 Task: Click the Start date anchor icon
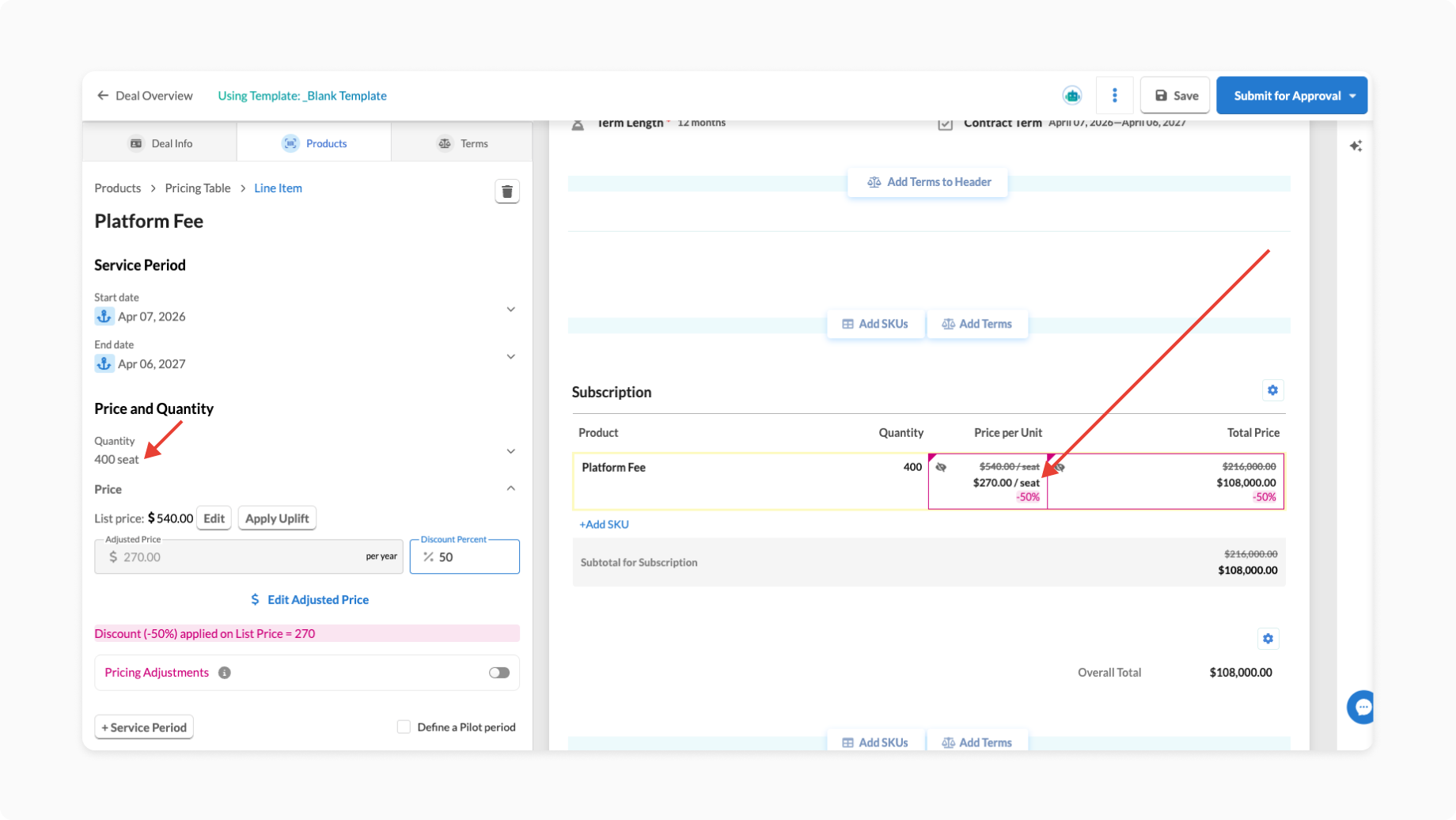click(x=104, y=317)
